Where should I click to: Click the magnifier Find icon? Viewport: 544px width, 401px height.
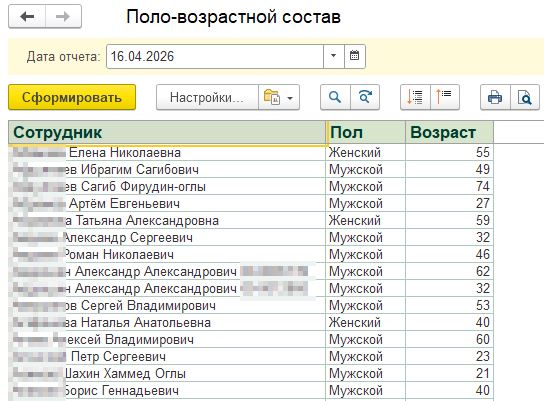pyautogui.click(x=335, y=97)
